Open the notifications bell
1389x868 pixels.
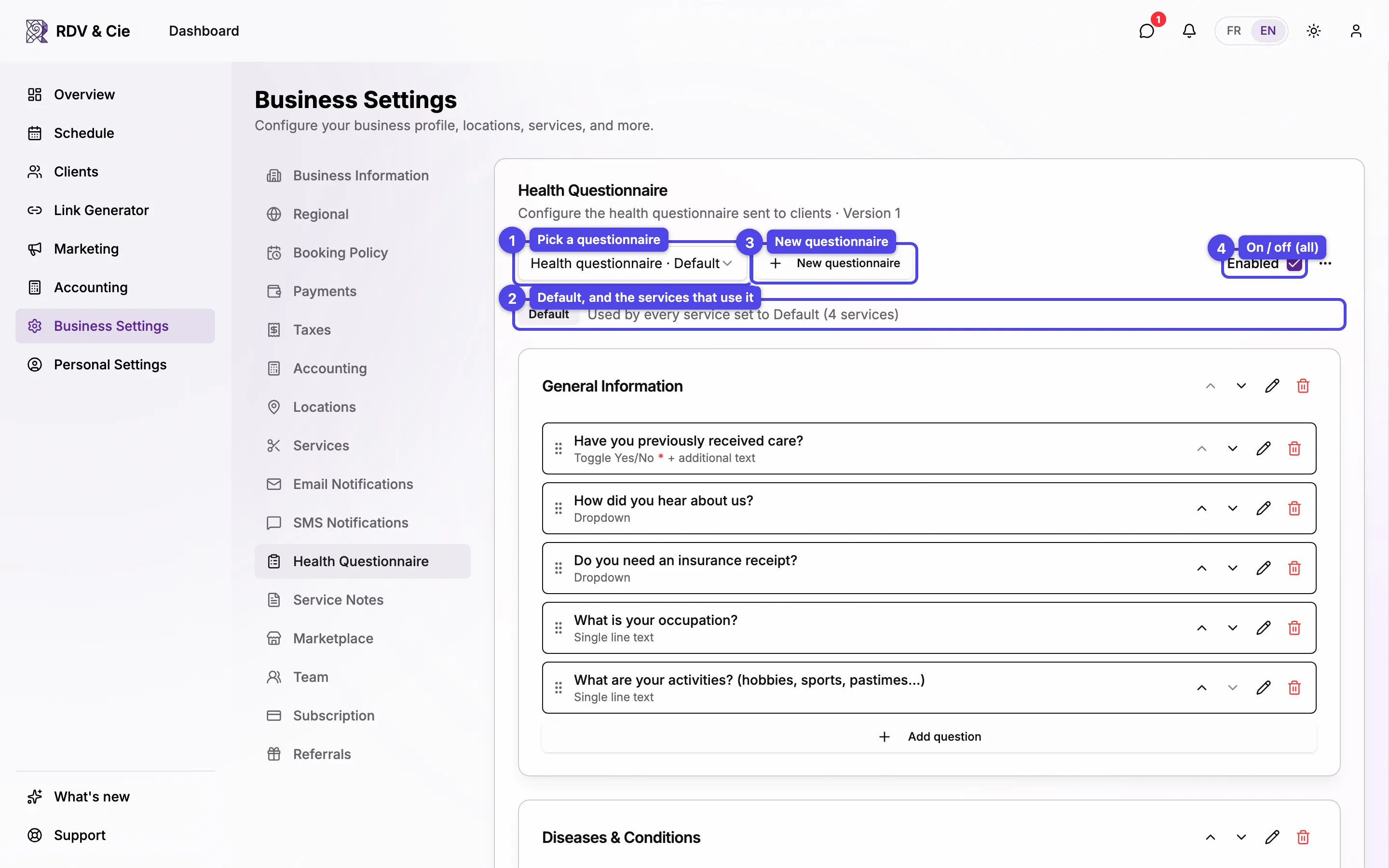pos(1189,31)
